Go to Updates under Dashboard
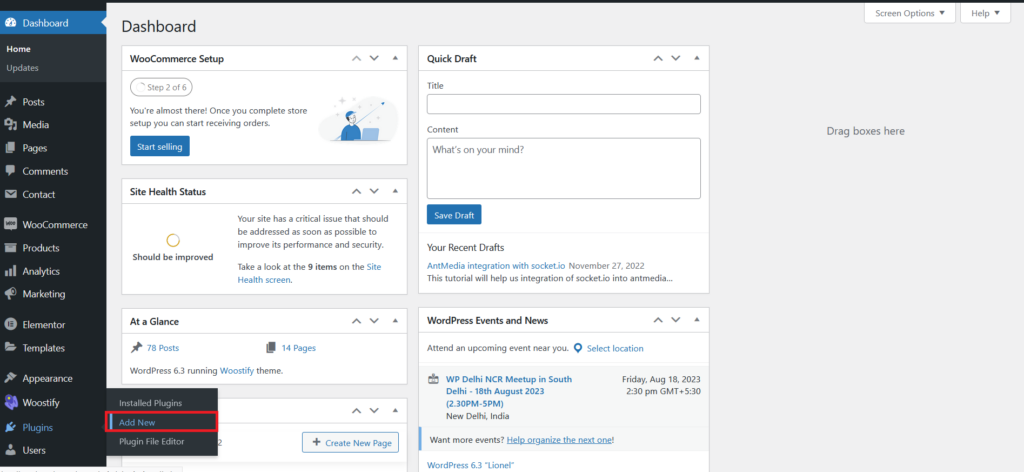This screenshot has width=1024, height=472. (x=23, y=68)
